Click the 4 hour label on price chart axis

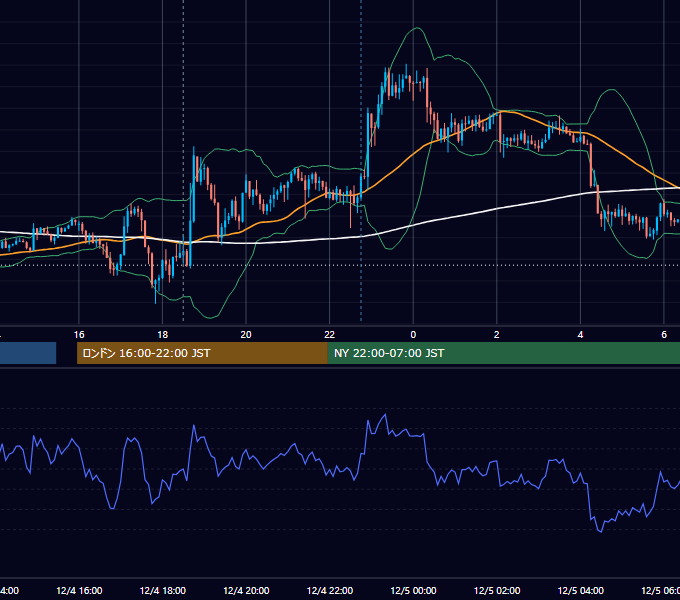[580, 335]
